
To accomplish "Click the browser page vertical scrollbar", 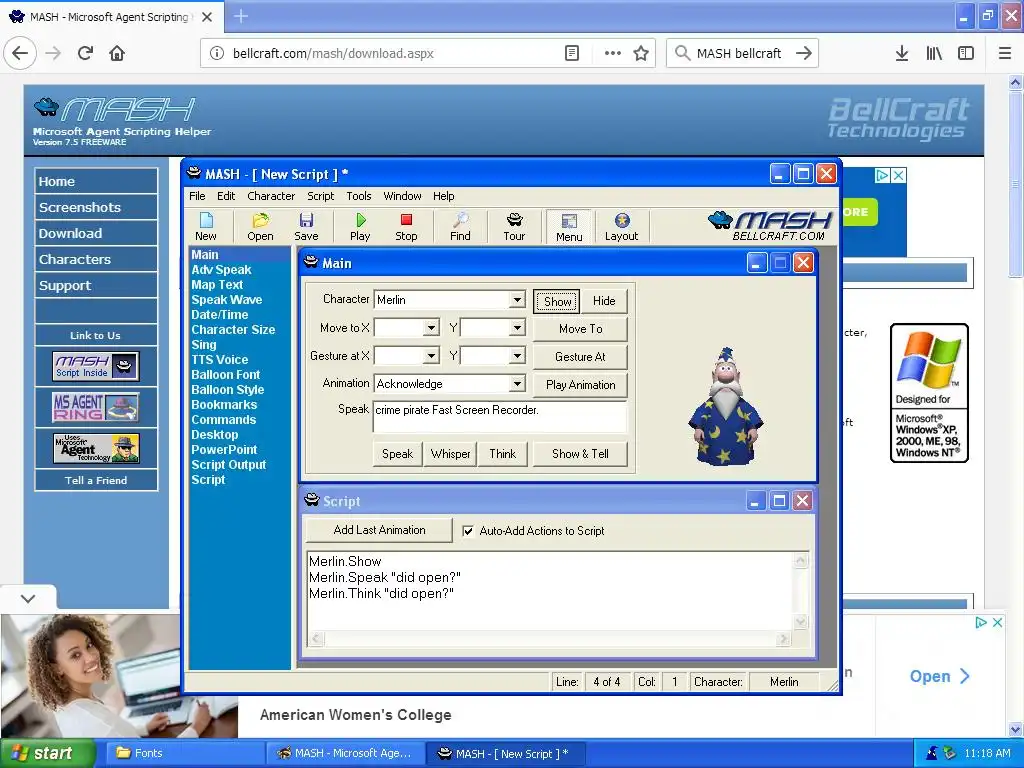I will coord(1015,405).
